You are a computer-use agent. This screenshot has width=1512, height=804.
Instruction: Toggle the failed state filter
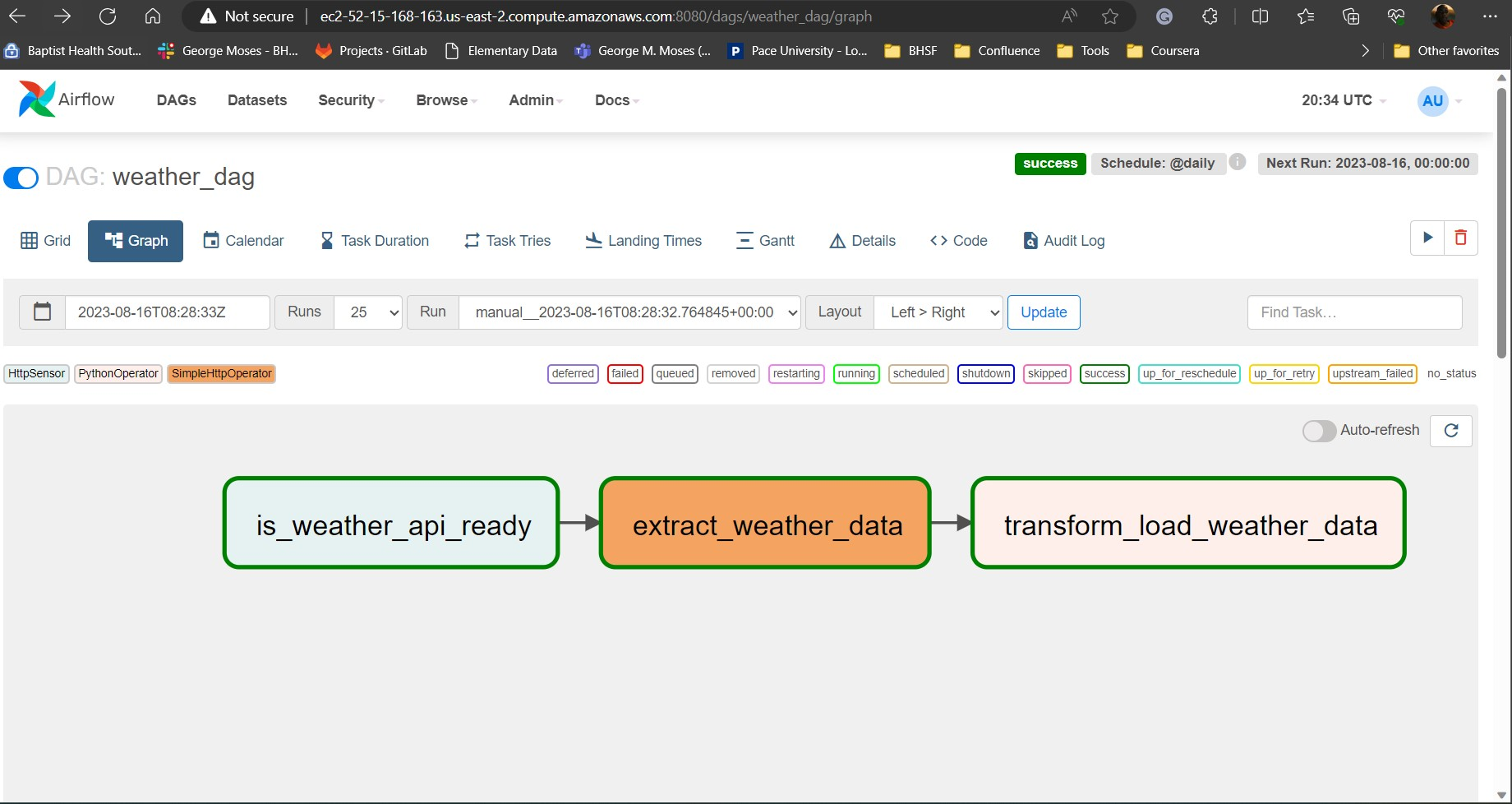[x=625, y=373]
